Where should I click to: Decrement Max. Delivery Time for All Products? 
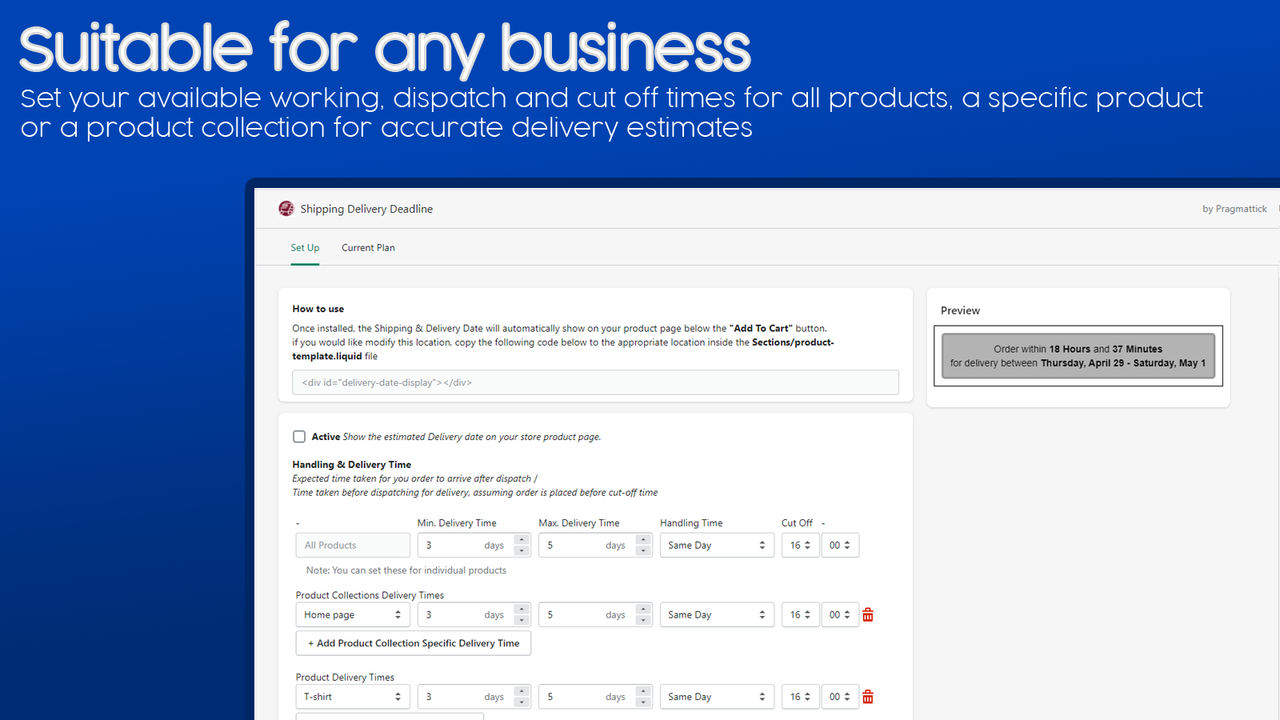(641, 549)
